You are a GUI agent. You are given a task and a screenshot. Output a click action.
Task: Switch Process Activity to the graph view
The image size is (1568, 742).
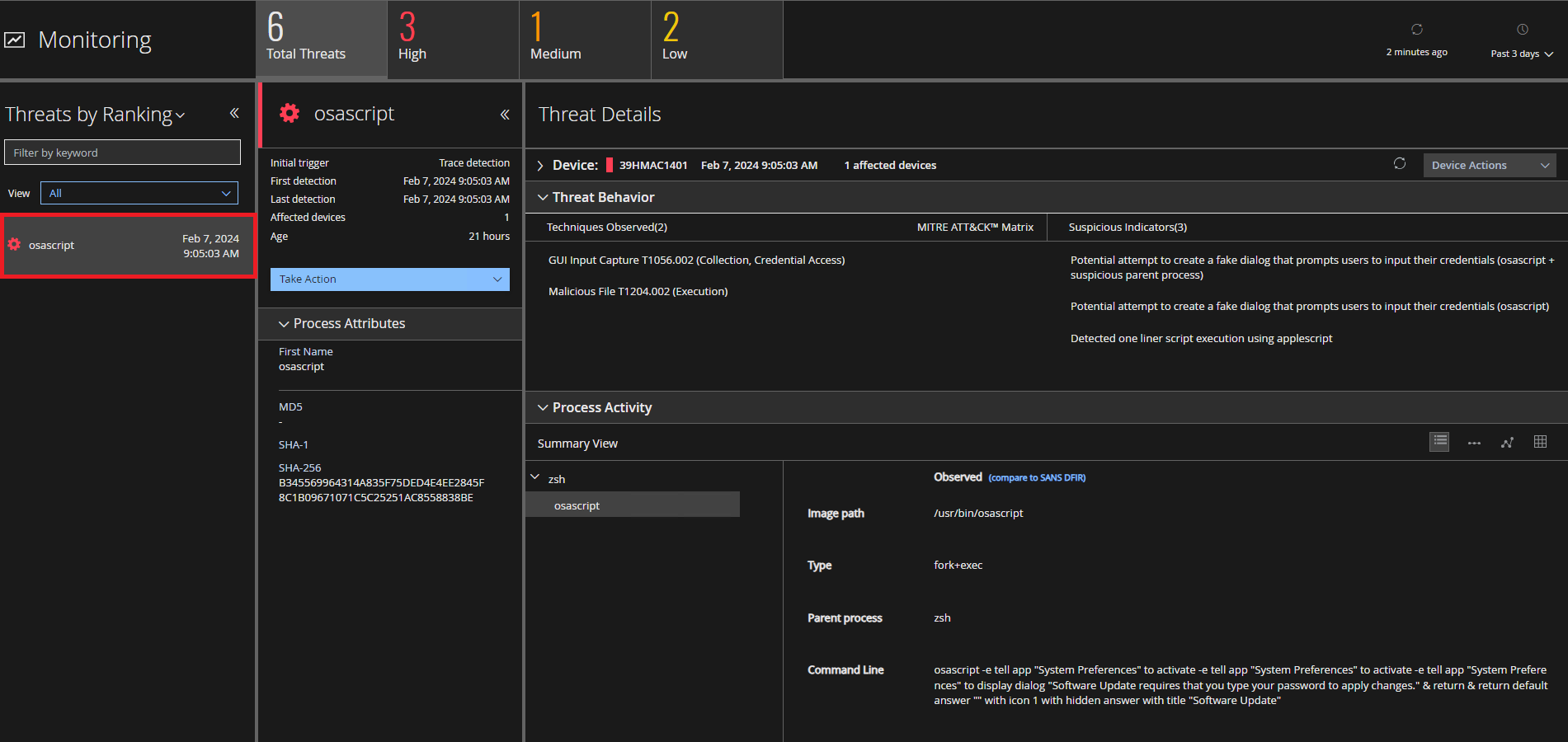(1507, 443)
